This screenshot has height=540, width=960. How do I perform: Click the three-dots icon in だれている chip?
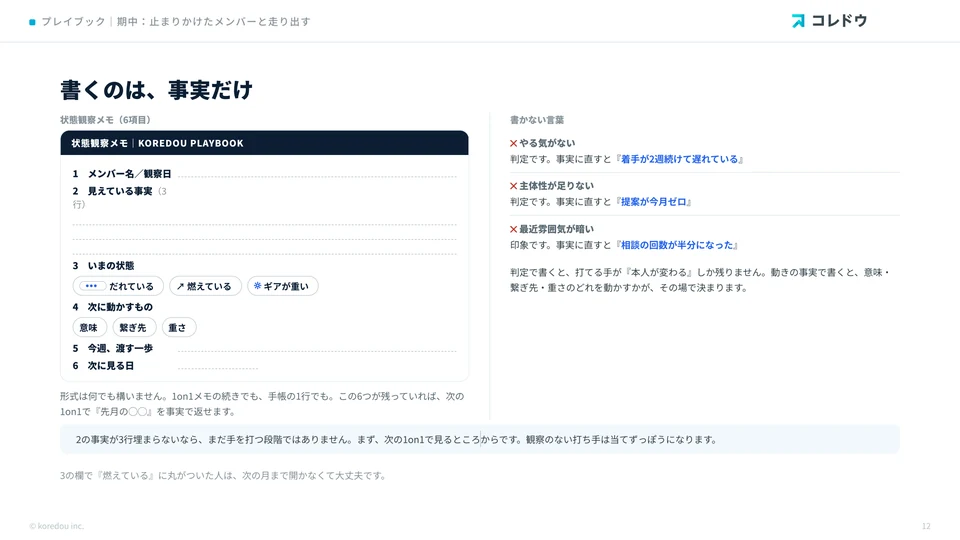click(91, 286)
